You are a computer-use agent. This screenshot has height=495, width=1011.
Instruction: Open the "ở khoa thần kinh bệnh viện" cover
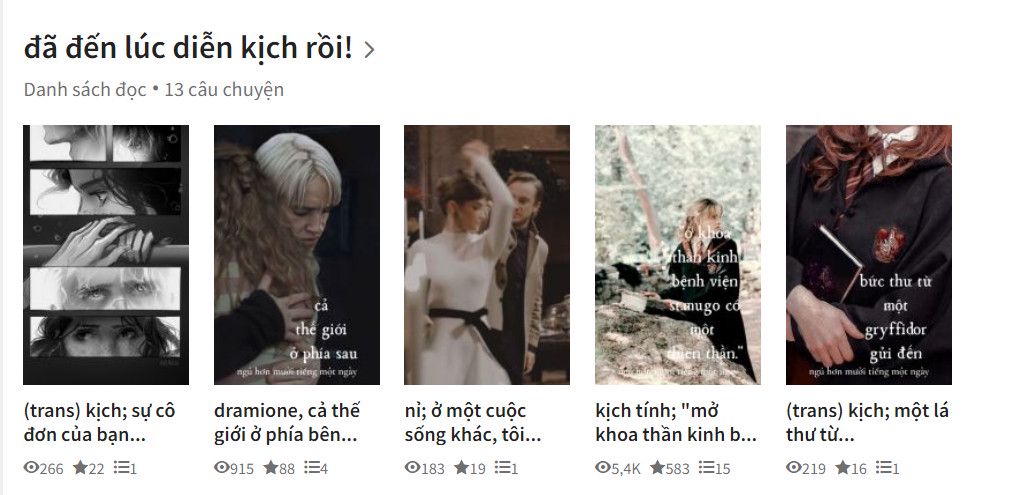point(678,255)
